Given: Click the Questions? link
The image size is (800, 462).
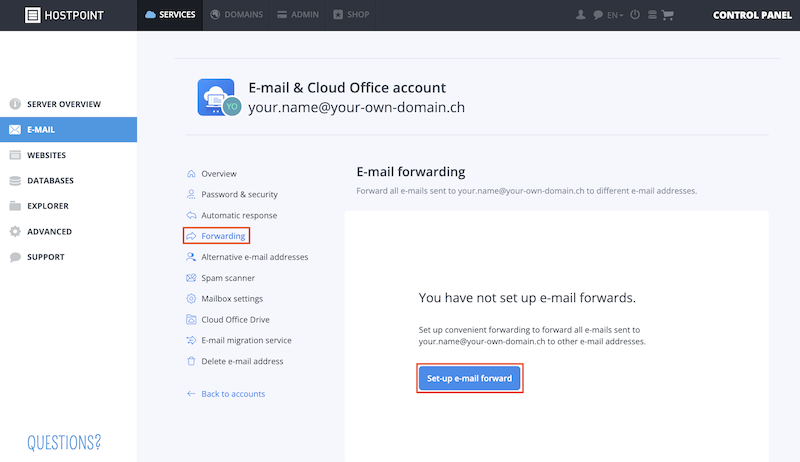Looking at the screenshot, I should [x=64, y=442].
